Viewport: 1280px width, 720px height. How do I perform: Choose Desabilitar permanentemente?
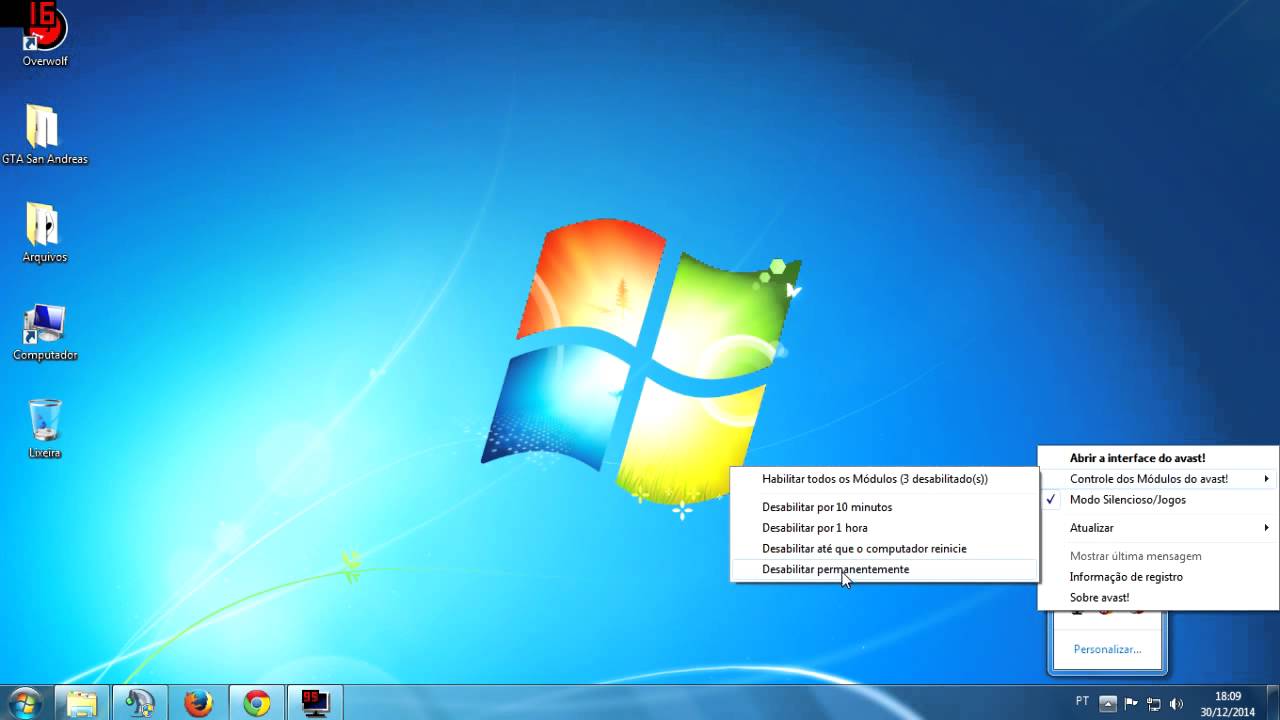click(x=885, y=569)
